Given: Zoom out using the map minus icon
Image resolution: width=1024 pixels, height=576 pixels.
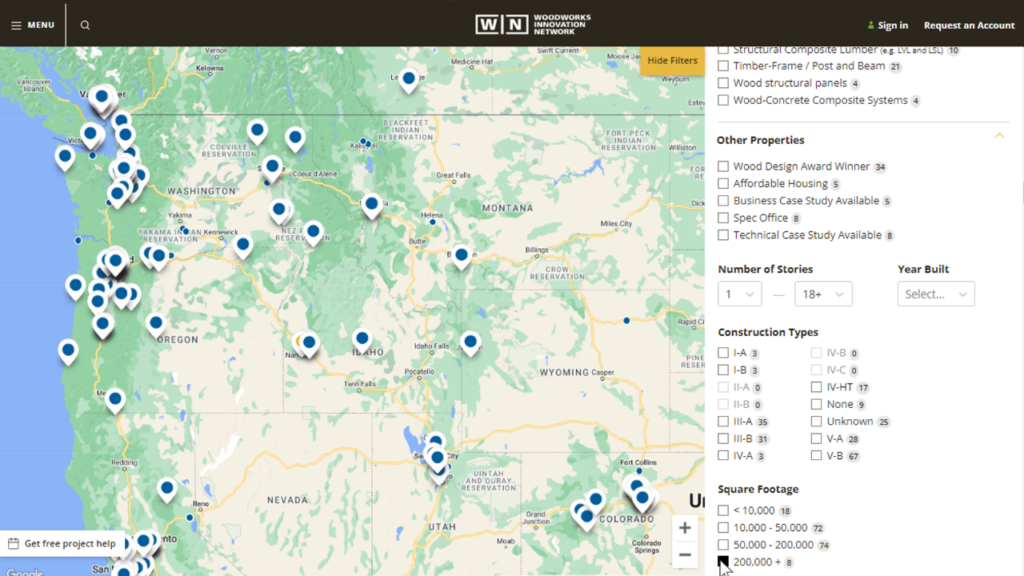Looking at the screenshot, I should pos(685,554).
